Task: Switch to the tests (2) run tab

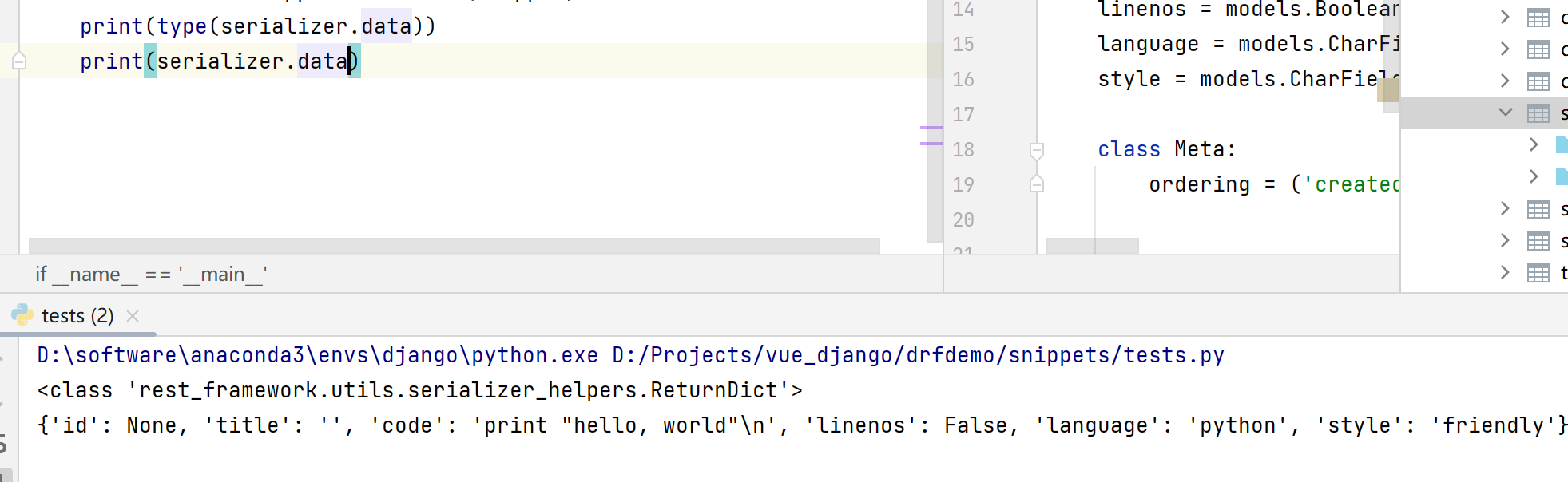Action: click(x=77, y=316)
